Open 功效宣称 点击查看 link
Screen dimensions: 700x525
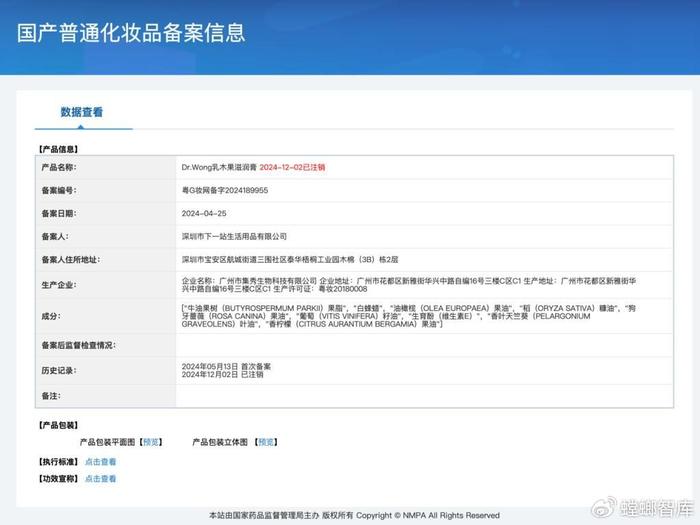(x=100, y=479)
